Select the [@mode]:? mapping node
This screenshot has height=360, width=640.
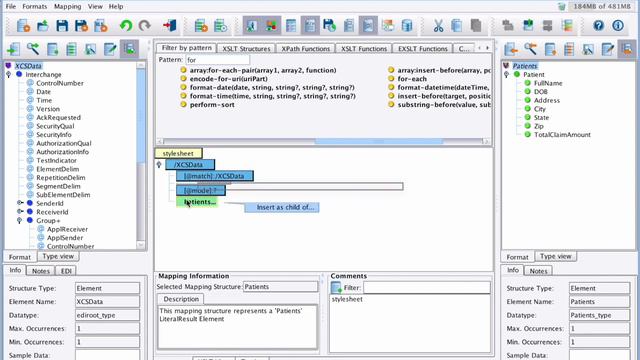tap(201, 191)
